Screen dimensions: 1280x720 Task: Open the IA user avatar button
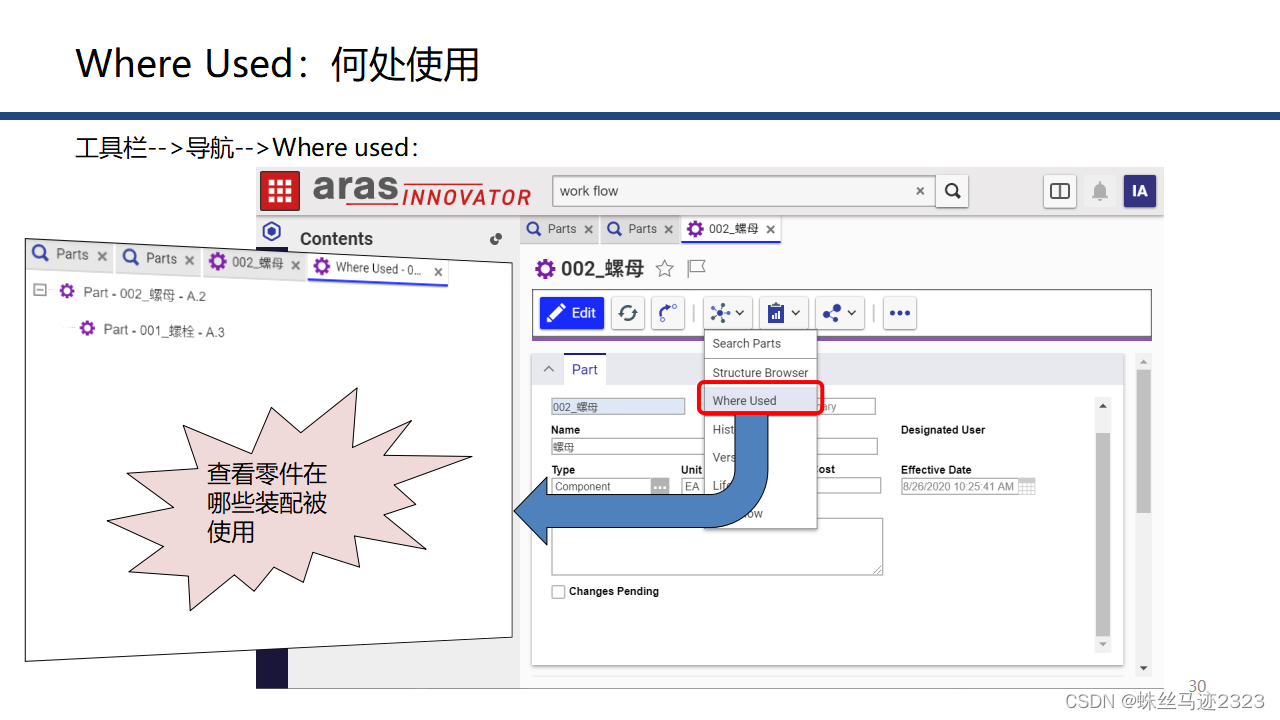click(x=1140, y=191)
